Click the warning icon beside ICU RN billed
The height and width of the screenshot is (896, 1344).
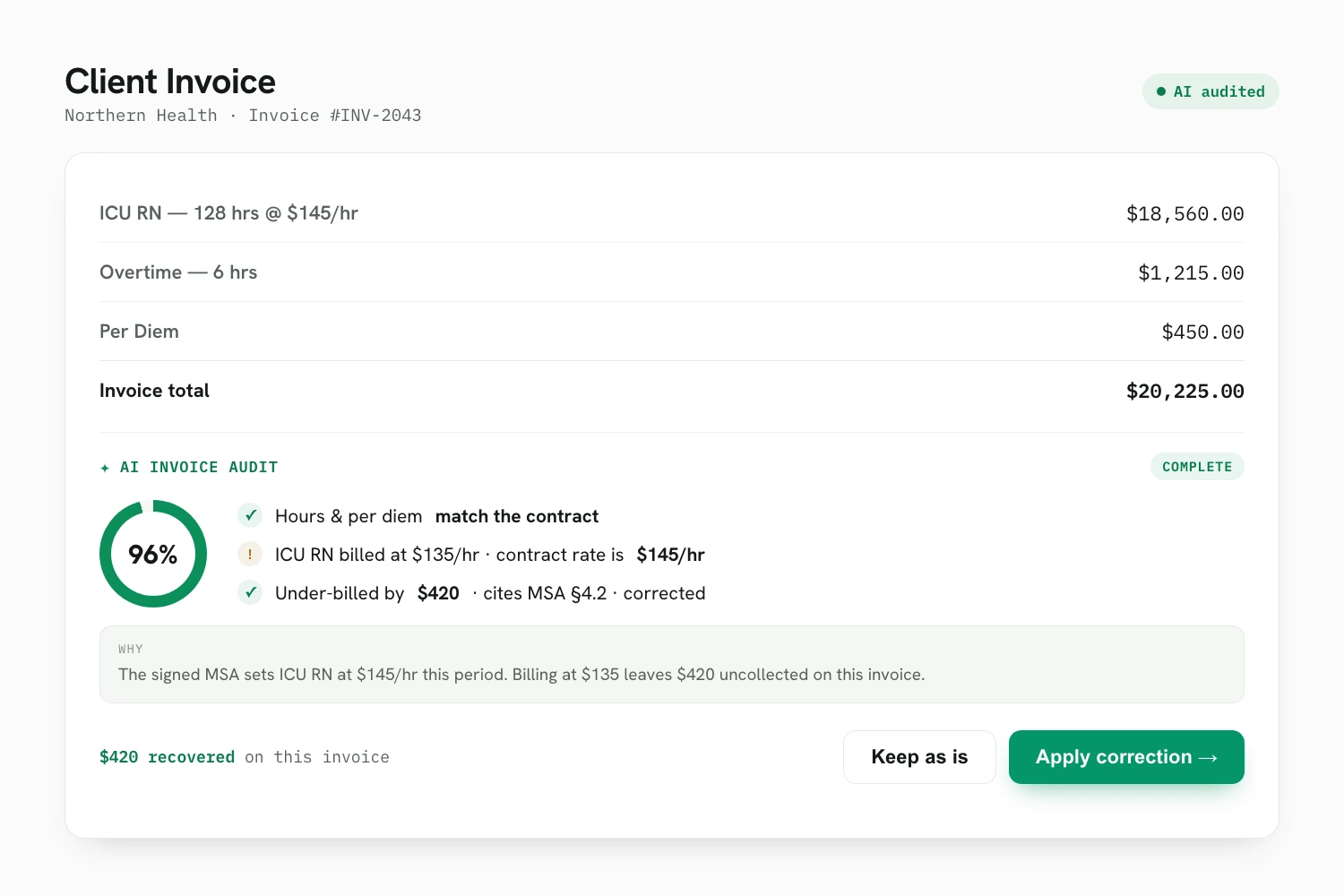(x=250, y=554)
